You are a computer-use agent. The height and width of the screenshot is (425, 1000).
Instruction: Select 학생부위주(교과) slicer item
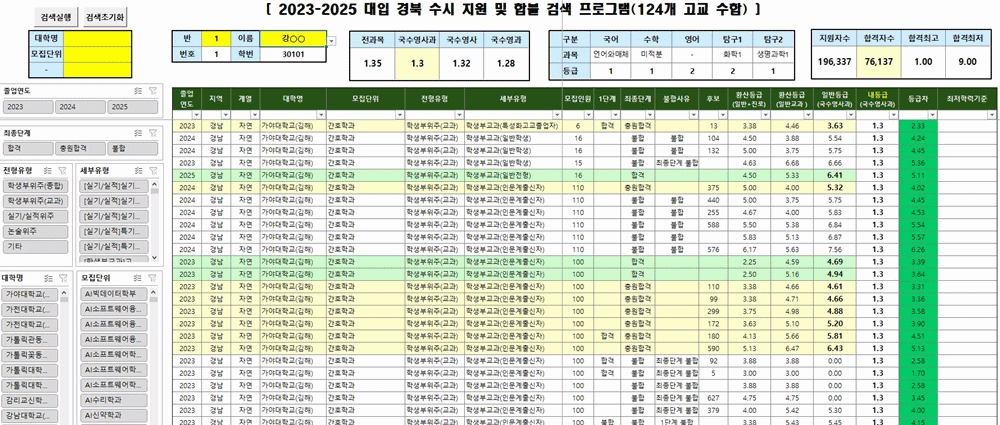36,201
